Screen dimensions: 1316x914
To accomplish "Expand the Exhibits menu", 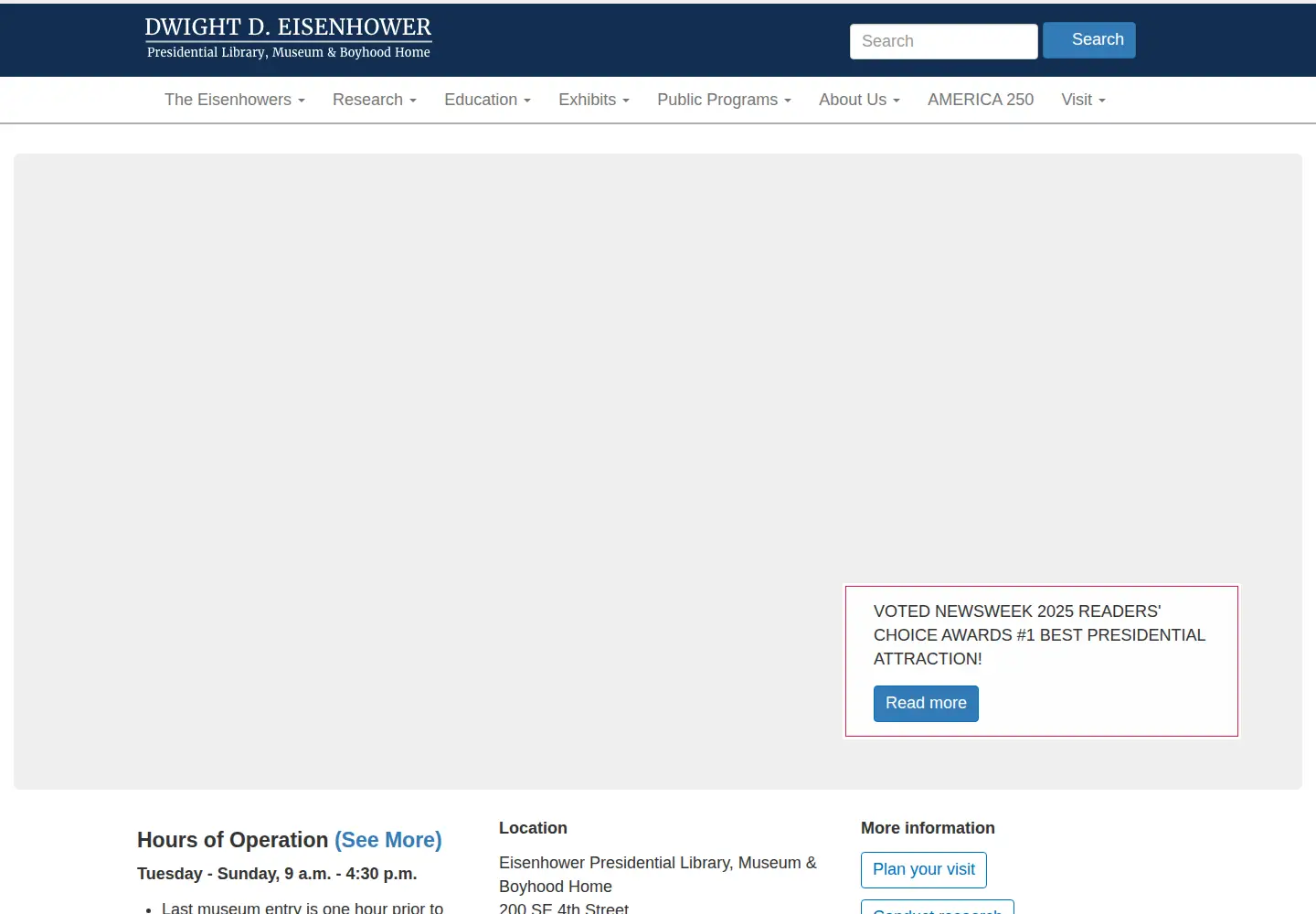I will pos(594,100).
